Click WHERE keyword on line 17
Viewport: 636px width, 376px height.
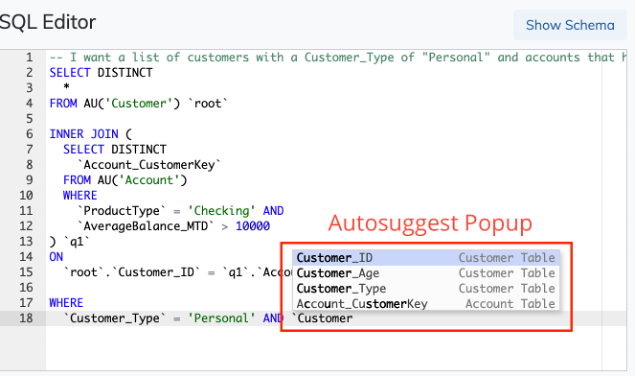66,303
